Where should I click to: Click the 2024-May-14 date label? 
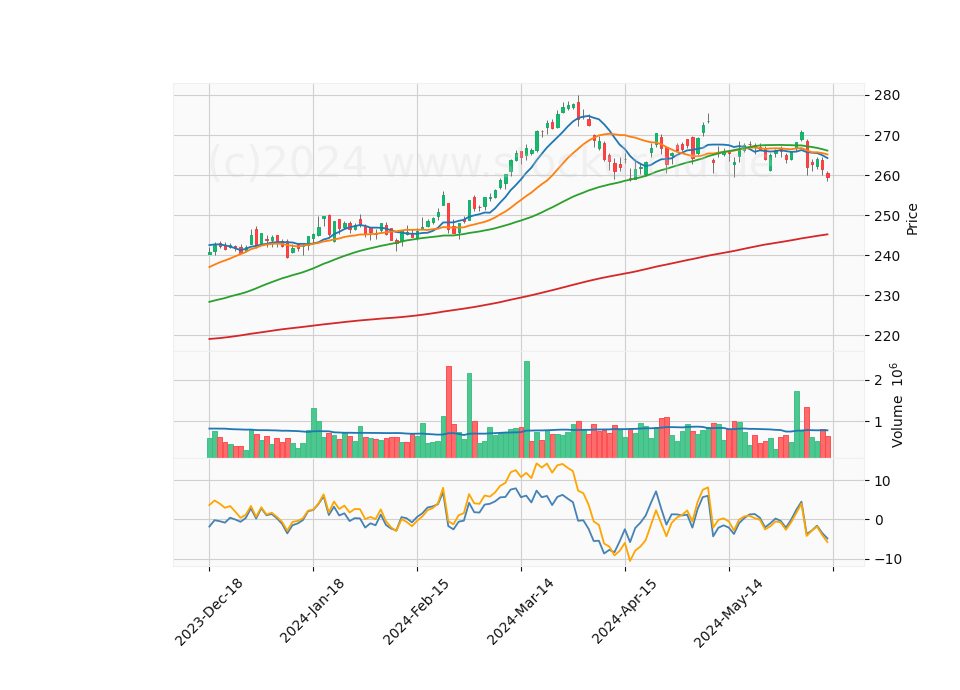(728, 612)
